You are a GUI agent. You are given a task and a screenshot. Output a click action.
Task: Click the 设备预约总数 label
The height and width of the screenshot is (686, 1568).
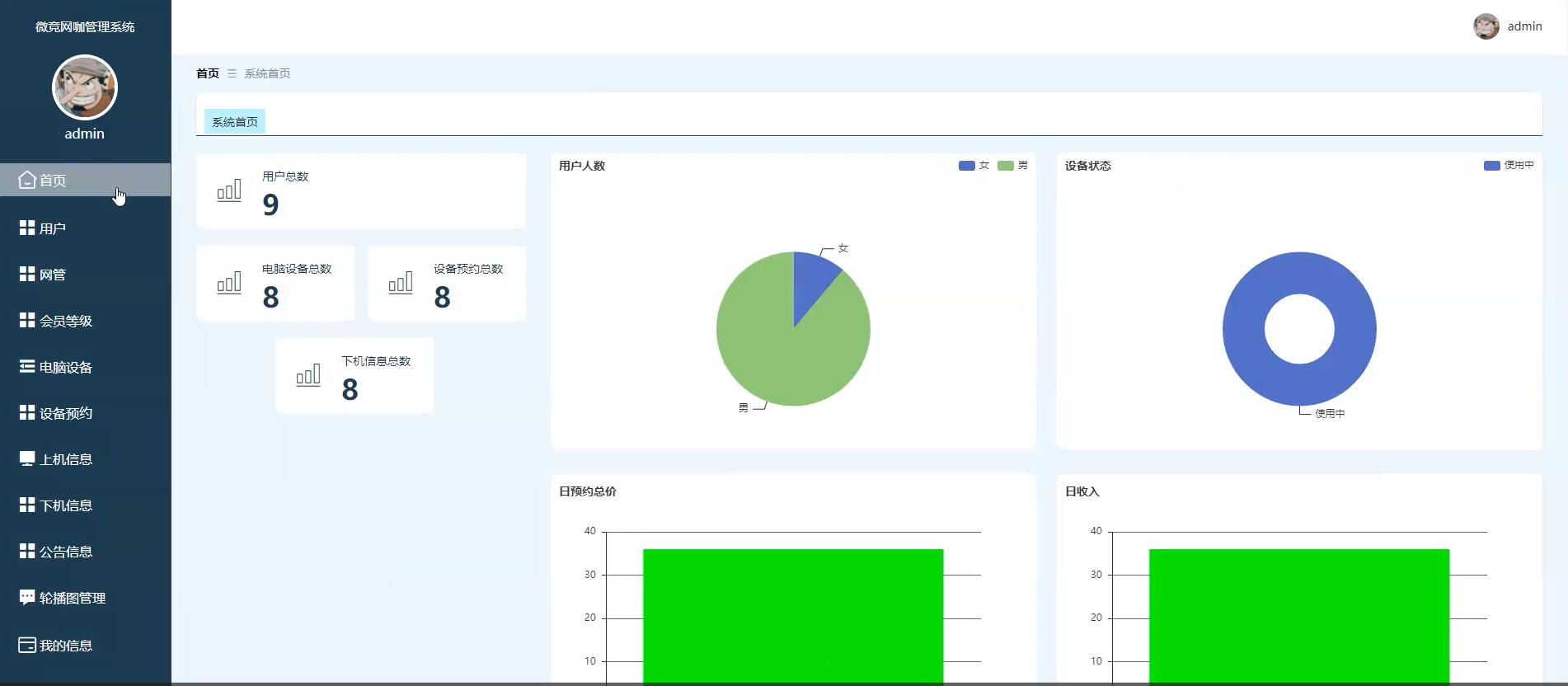468,269
